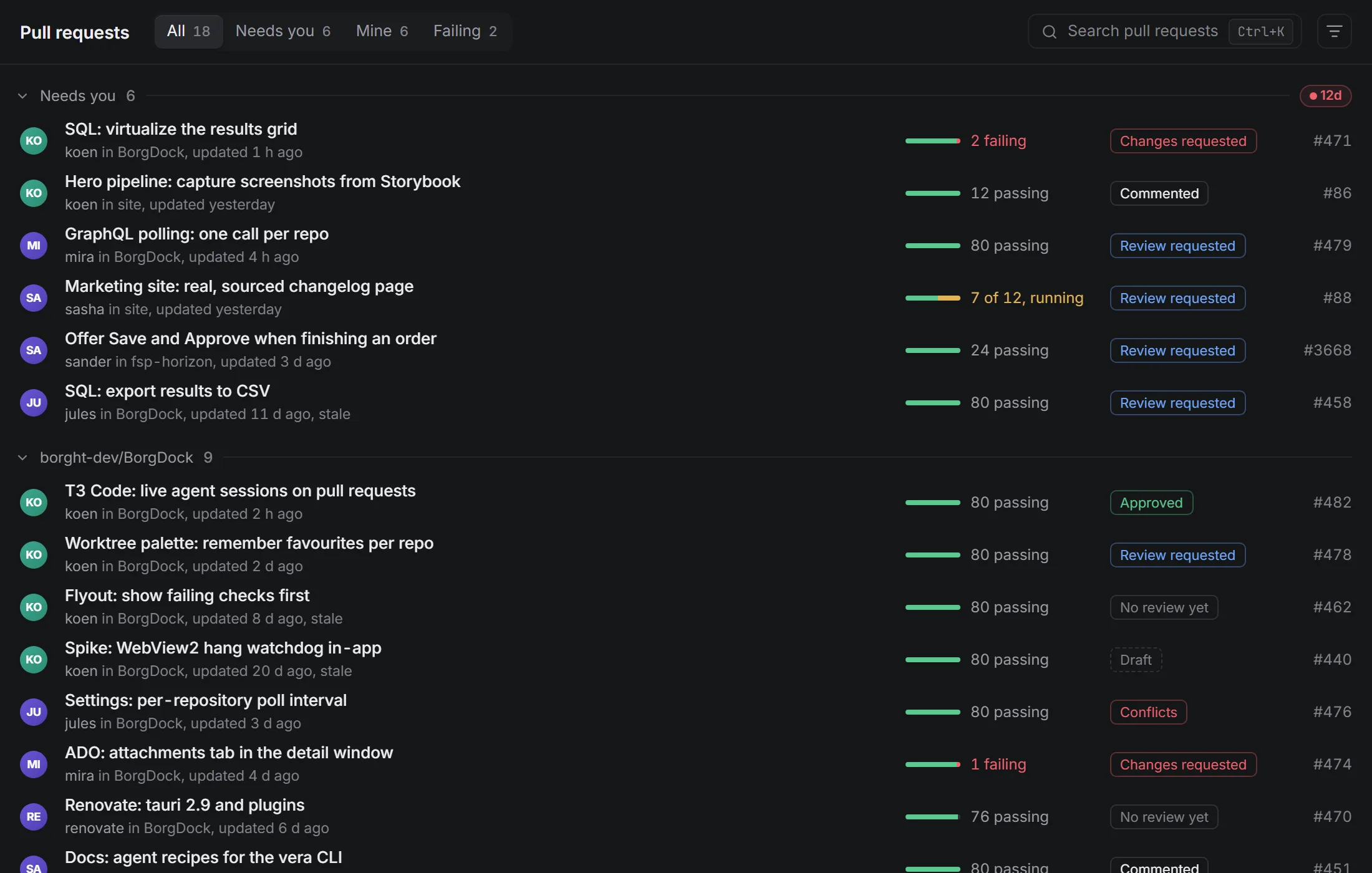Screen dimensions: 1372x873
Task: Open PR SQL: virtualize the results grid
Action: (x=181, y=129)
